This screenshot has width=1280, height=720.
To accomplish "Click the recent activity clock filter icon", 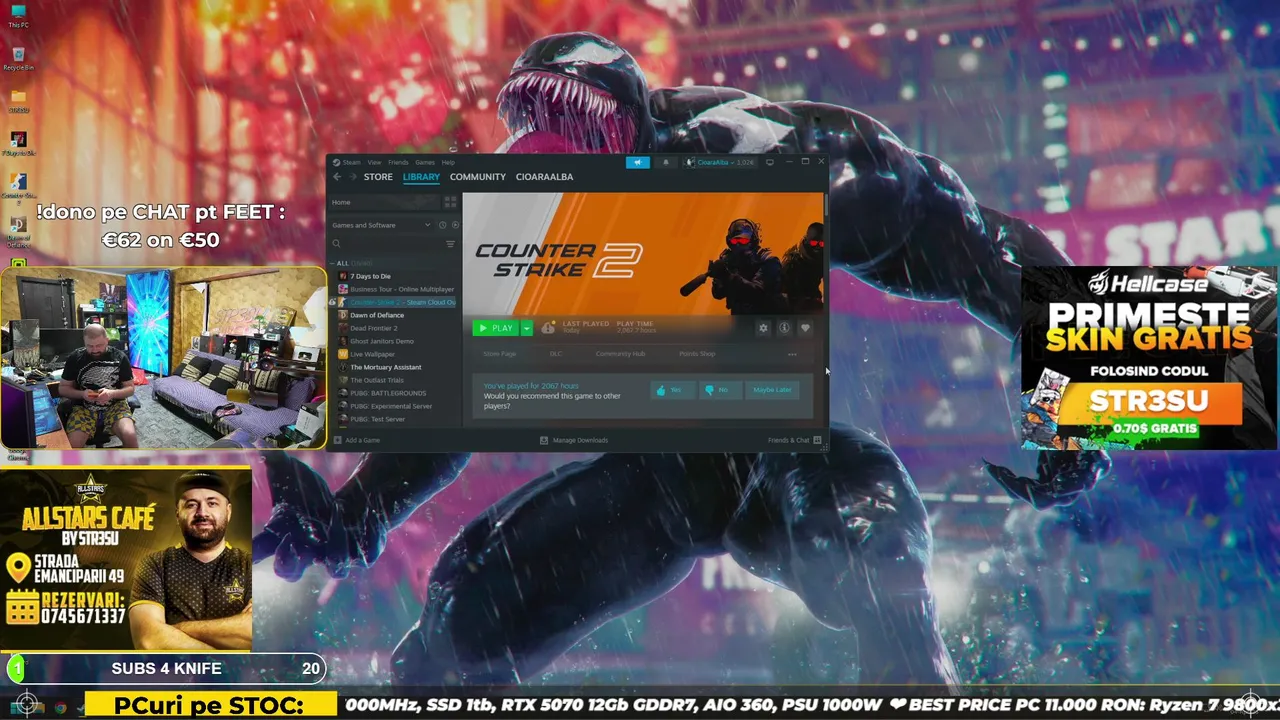I will (x=442, y=225).
